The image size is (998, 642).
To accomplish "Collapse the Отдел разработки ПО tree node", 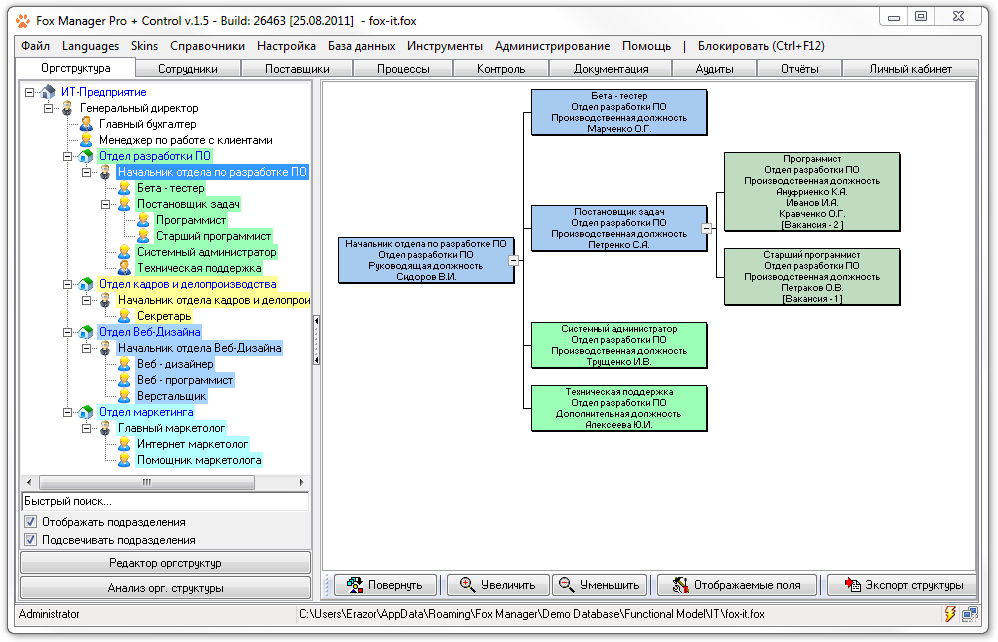I will tap(67, 157).
